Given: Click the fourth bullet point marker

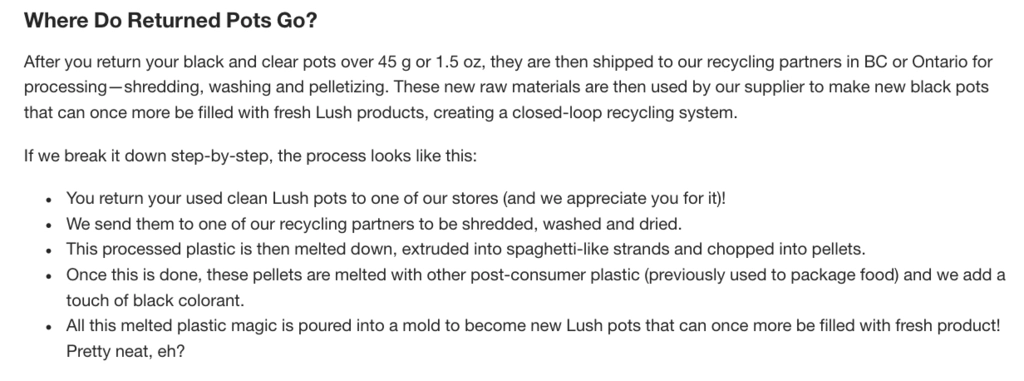Looking at the screenshot, I should [49, 276].
